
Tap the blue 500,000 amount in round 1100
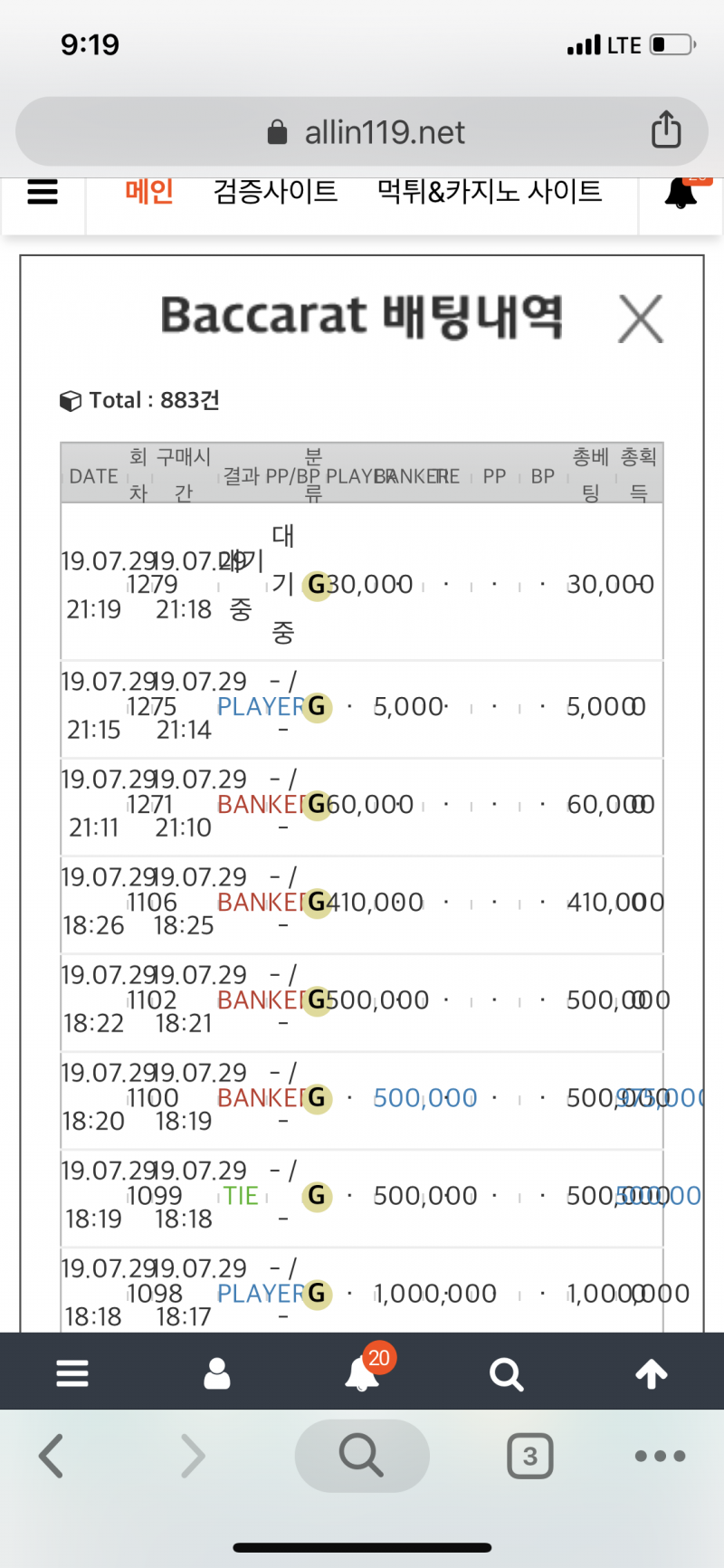click(425, 1098)
